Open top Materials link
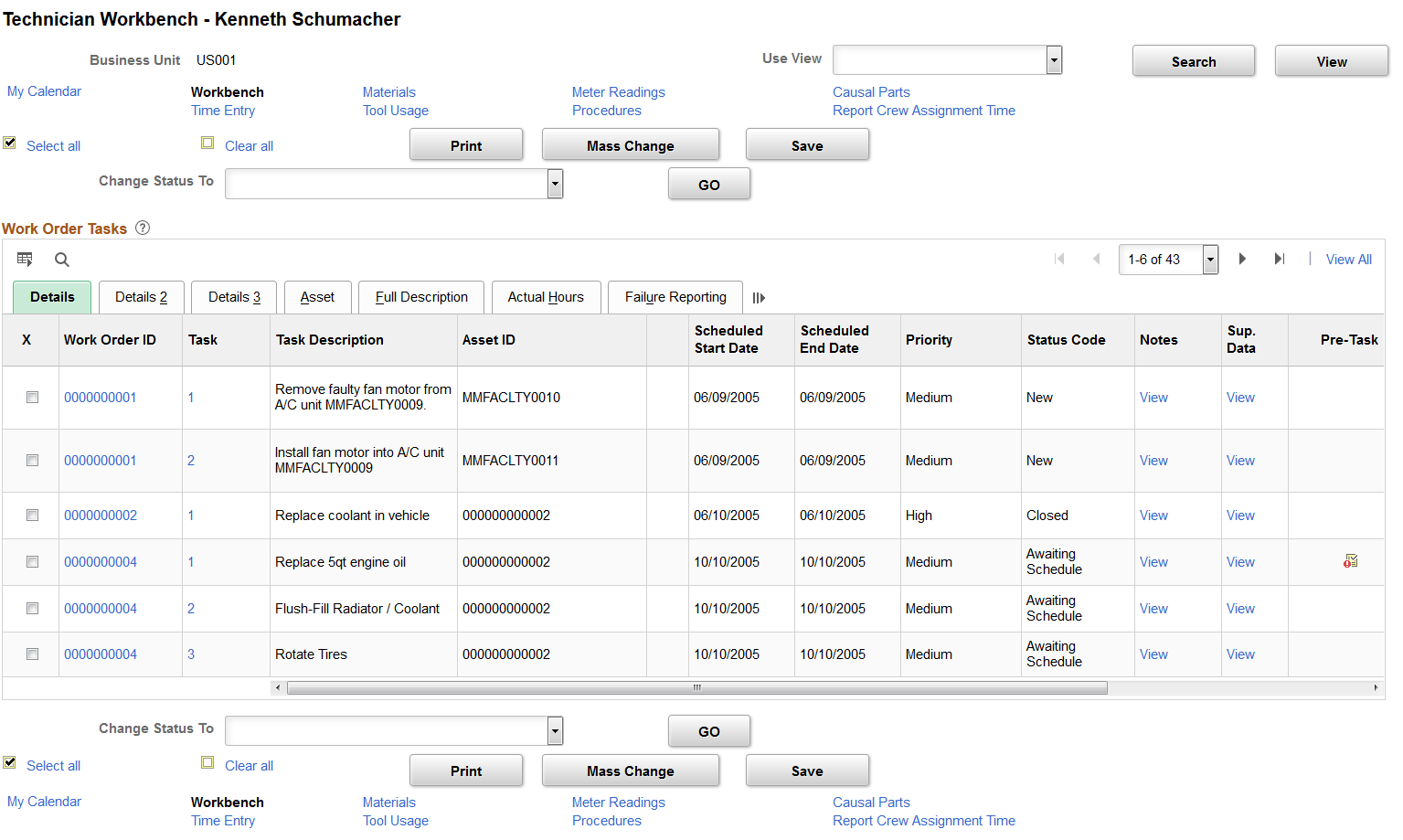Viewport: 1403px width, 840px height. pos(388,92)
